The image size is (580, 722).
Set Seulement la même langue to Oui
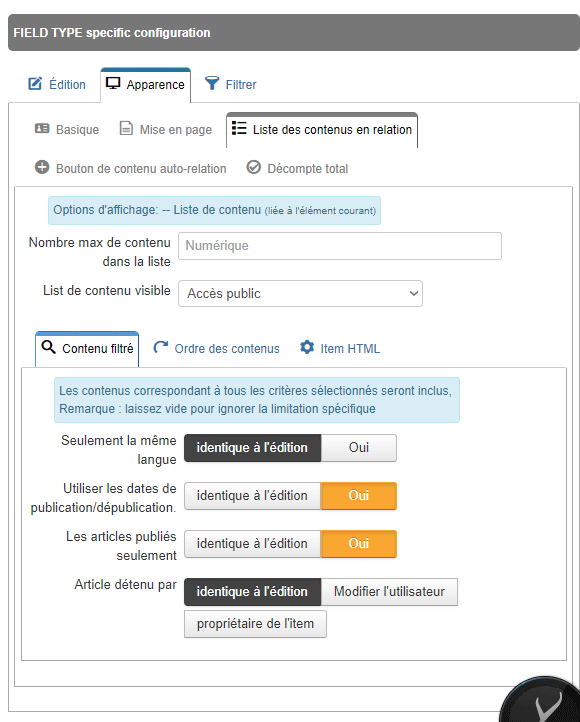(359, 448)
